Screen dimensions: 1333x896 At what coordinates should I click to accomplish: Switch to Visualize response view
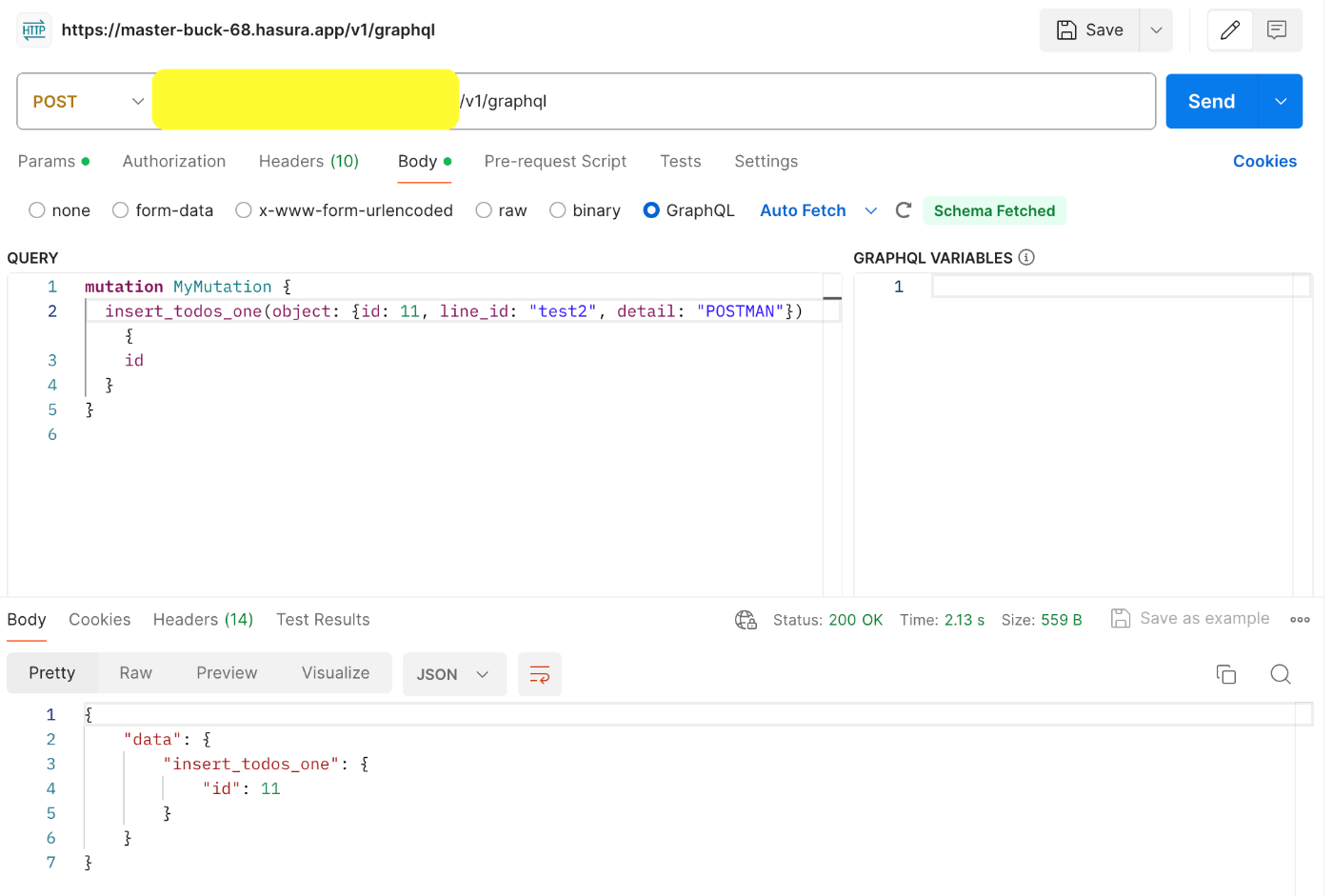tap(336, 673)
